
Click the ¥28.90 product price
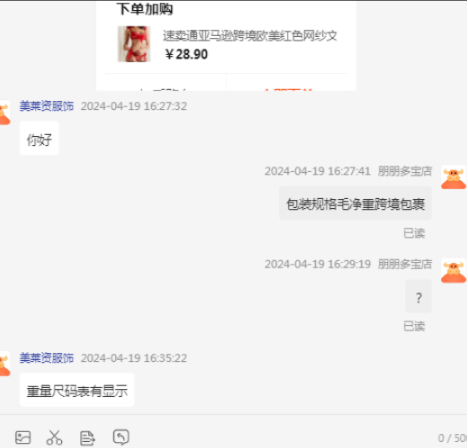click(186, 54)
